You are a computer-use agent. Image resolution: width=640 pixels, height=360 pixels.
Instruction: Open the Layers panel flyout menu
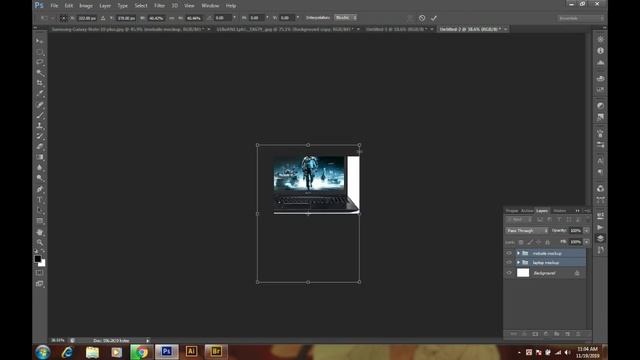pos(587,211)
